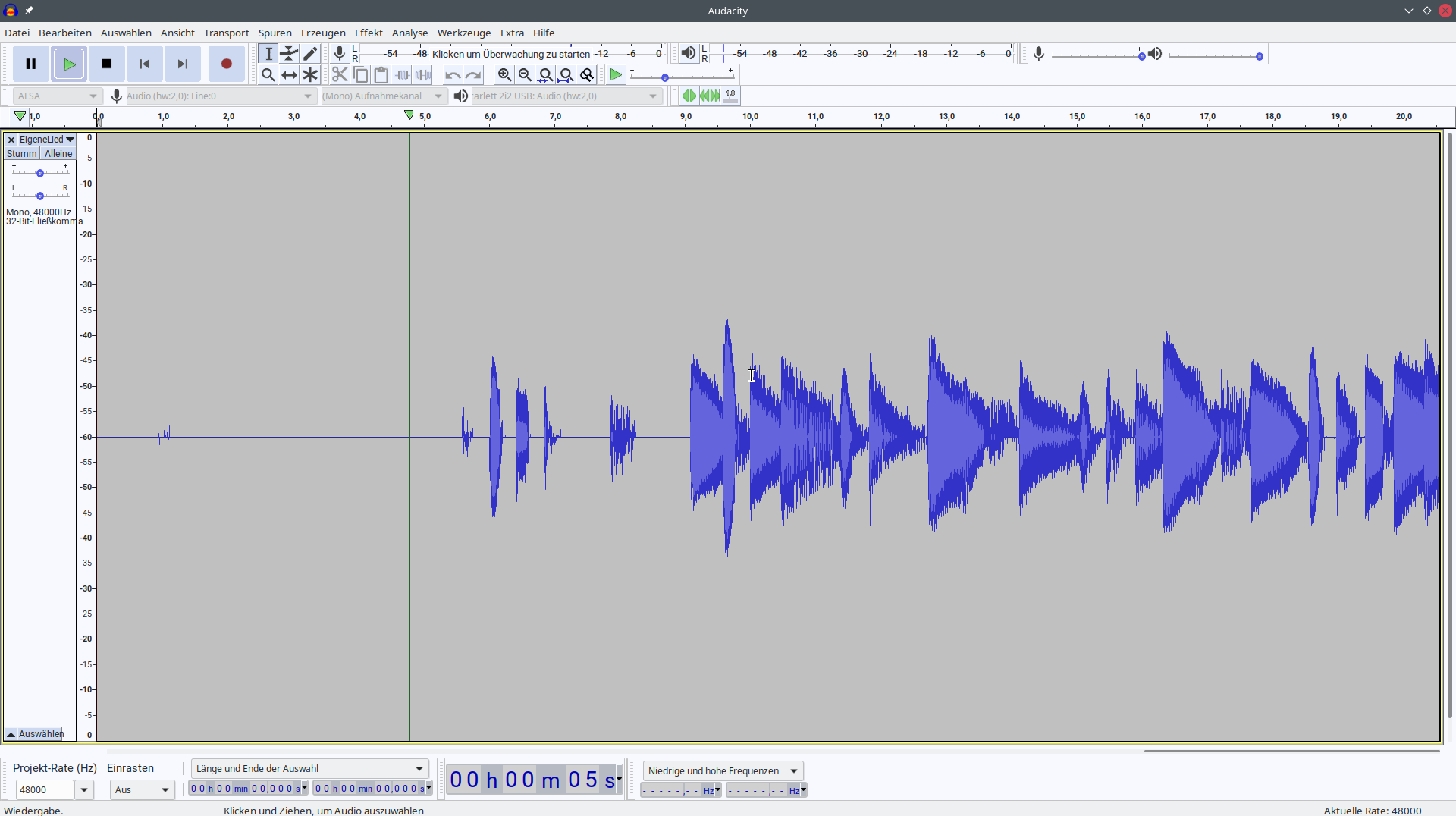Viewport: 1456px width, 816px height.
Task: Click the Auswählen button below track
Action: click(41, 733)
